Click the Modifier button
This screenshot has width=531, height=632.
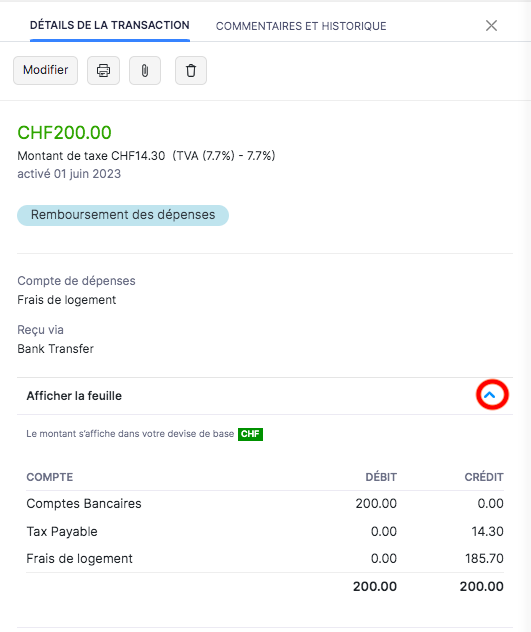coord(46,71)
